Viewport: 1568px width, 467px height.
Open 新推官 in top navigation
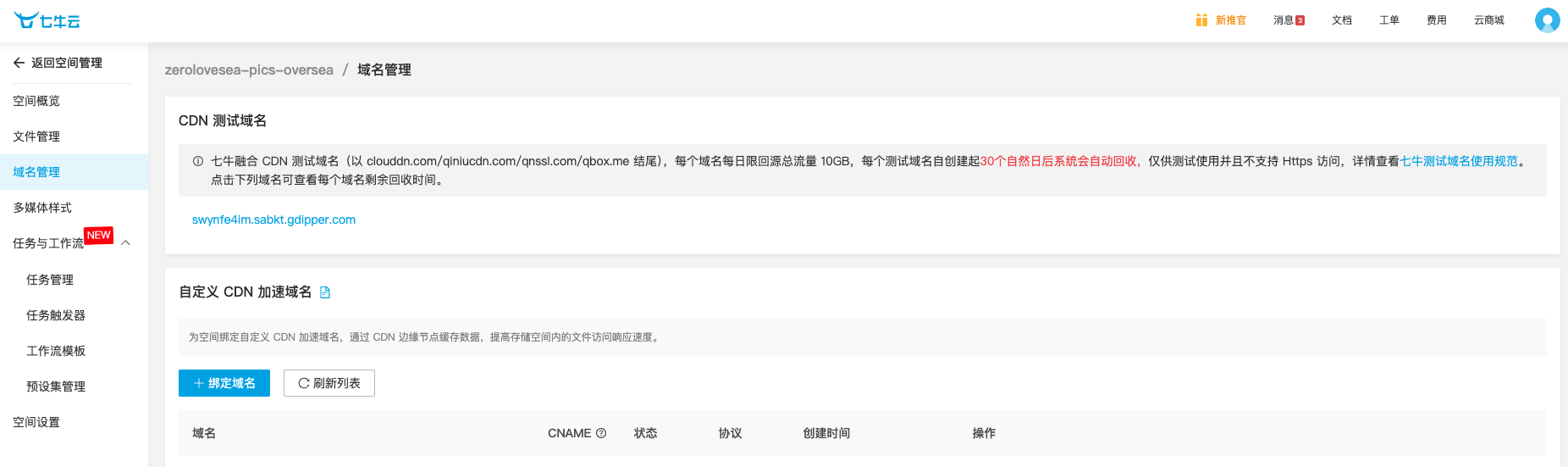click(x=1231, y=20)
